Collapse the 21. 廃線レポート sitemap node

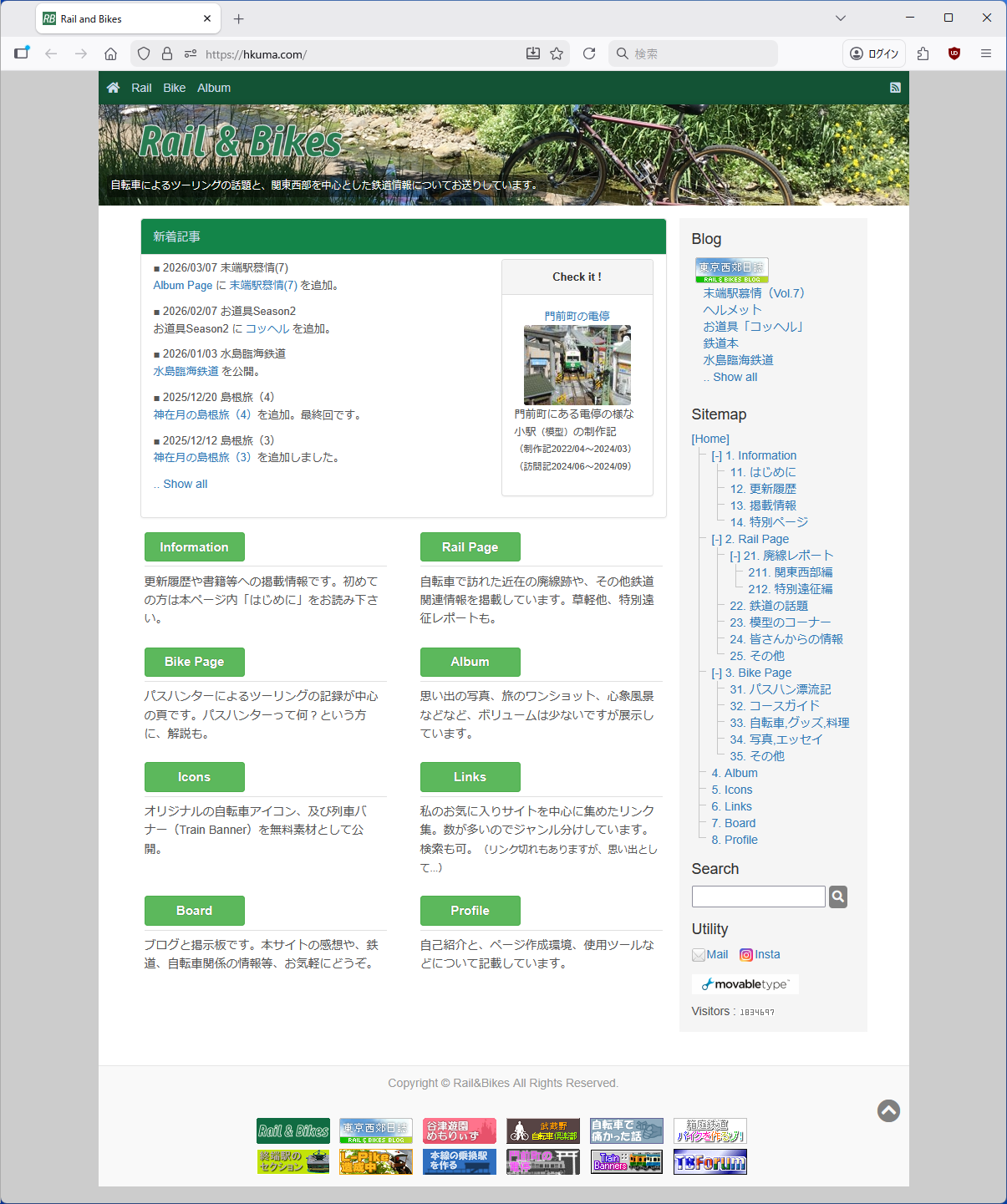(735, 556)
